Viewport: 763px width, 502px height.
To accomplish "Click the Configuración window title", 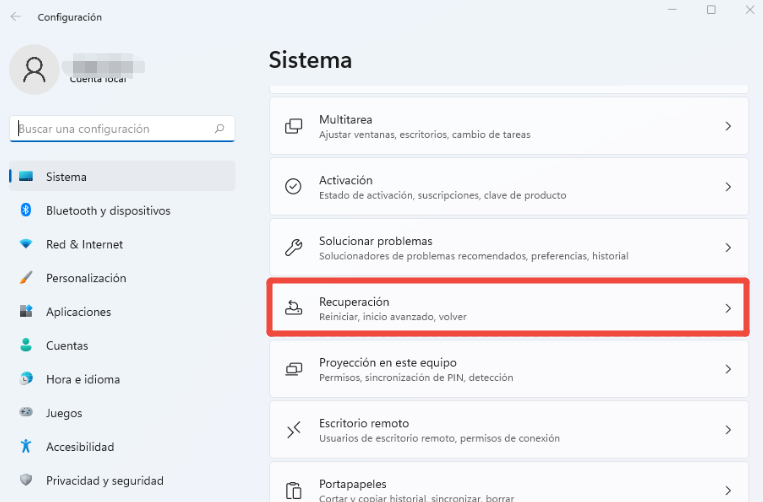I will click(70, 17).
